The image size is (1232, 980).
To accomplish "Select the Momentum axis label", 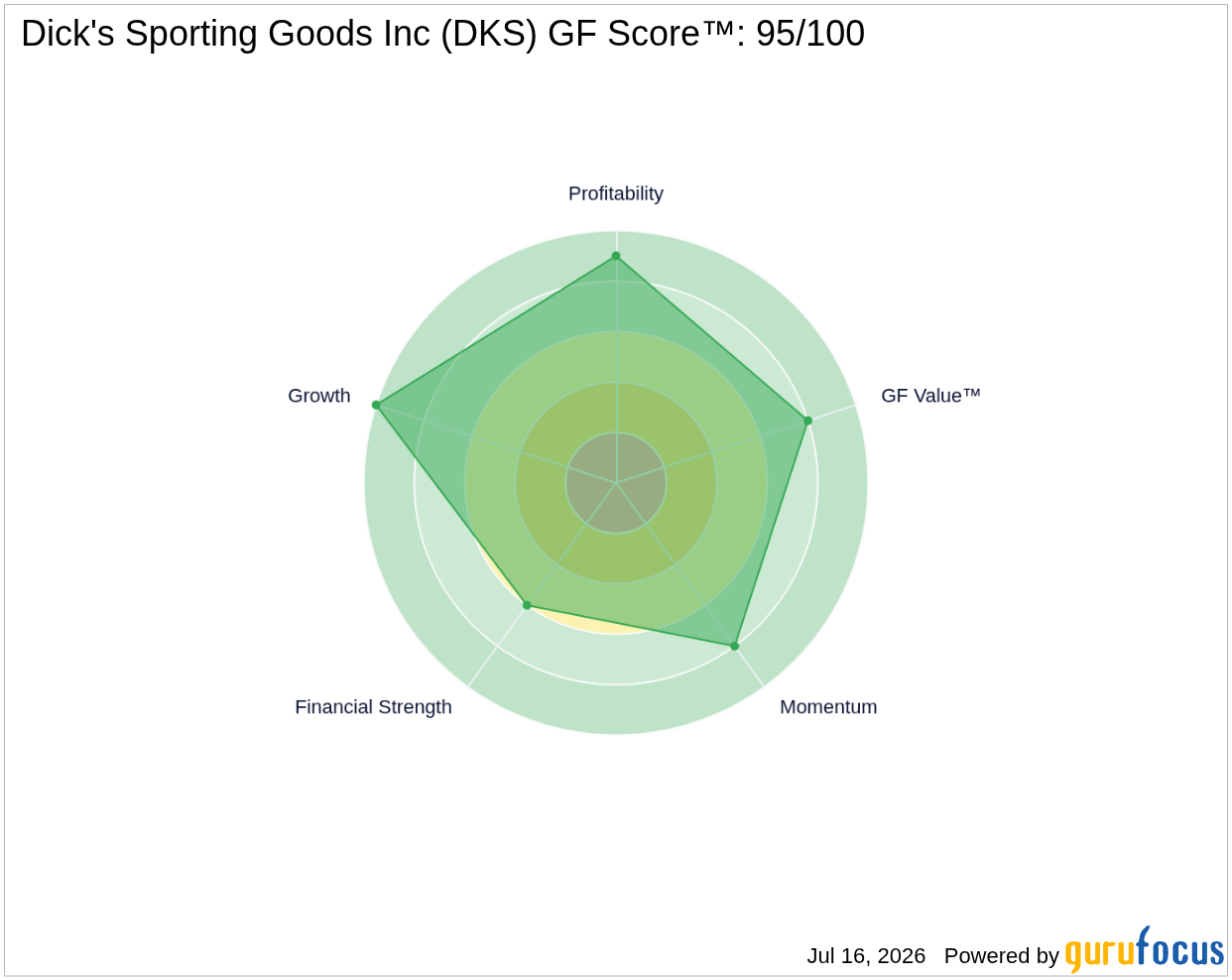I will 828,707.
